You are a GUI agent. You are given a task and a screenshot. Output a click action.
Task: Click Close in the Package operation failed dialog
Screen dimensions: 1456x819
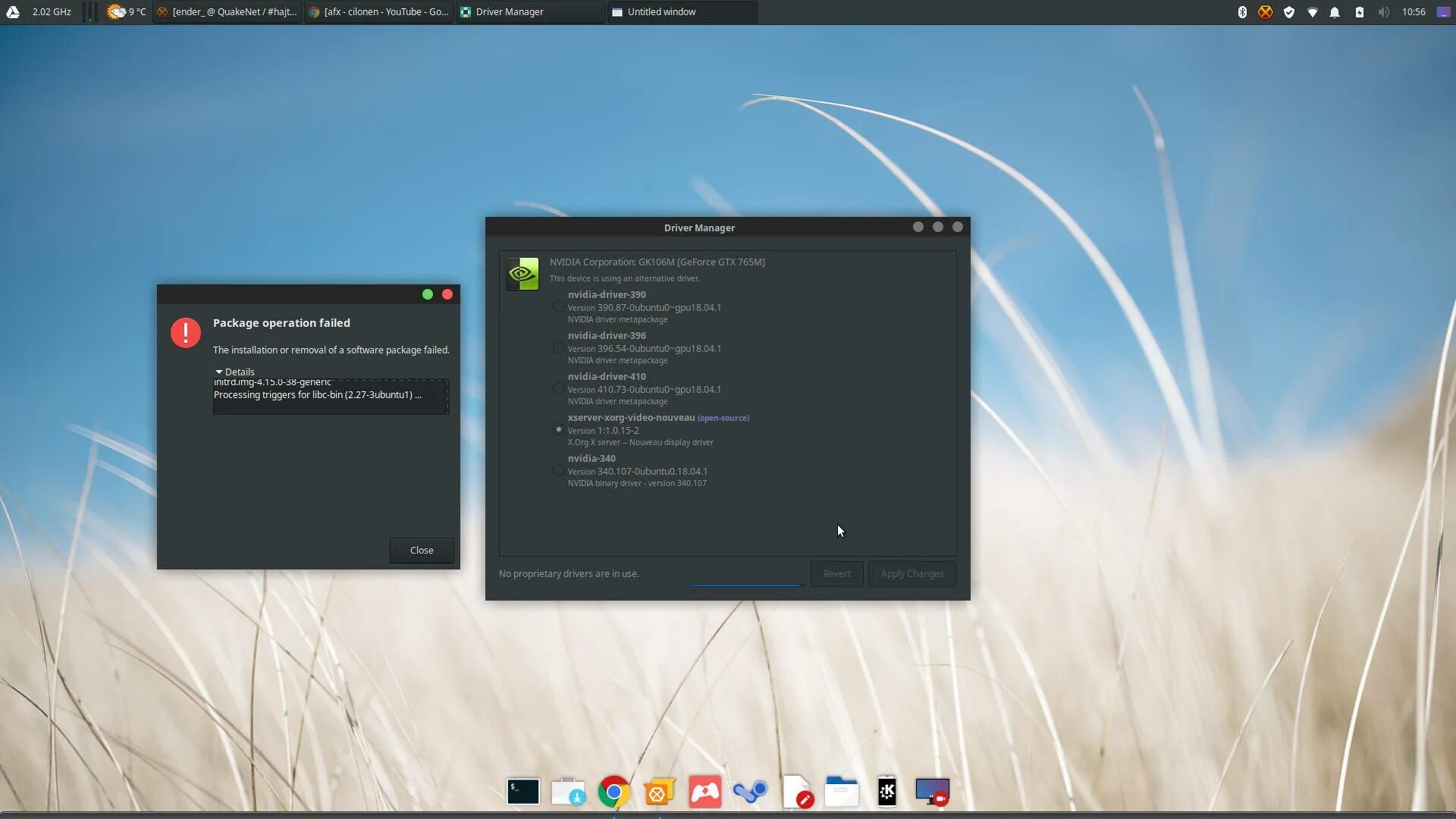point(422,551)
